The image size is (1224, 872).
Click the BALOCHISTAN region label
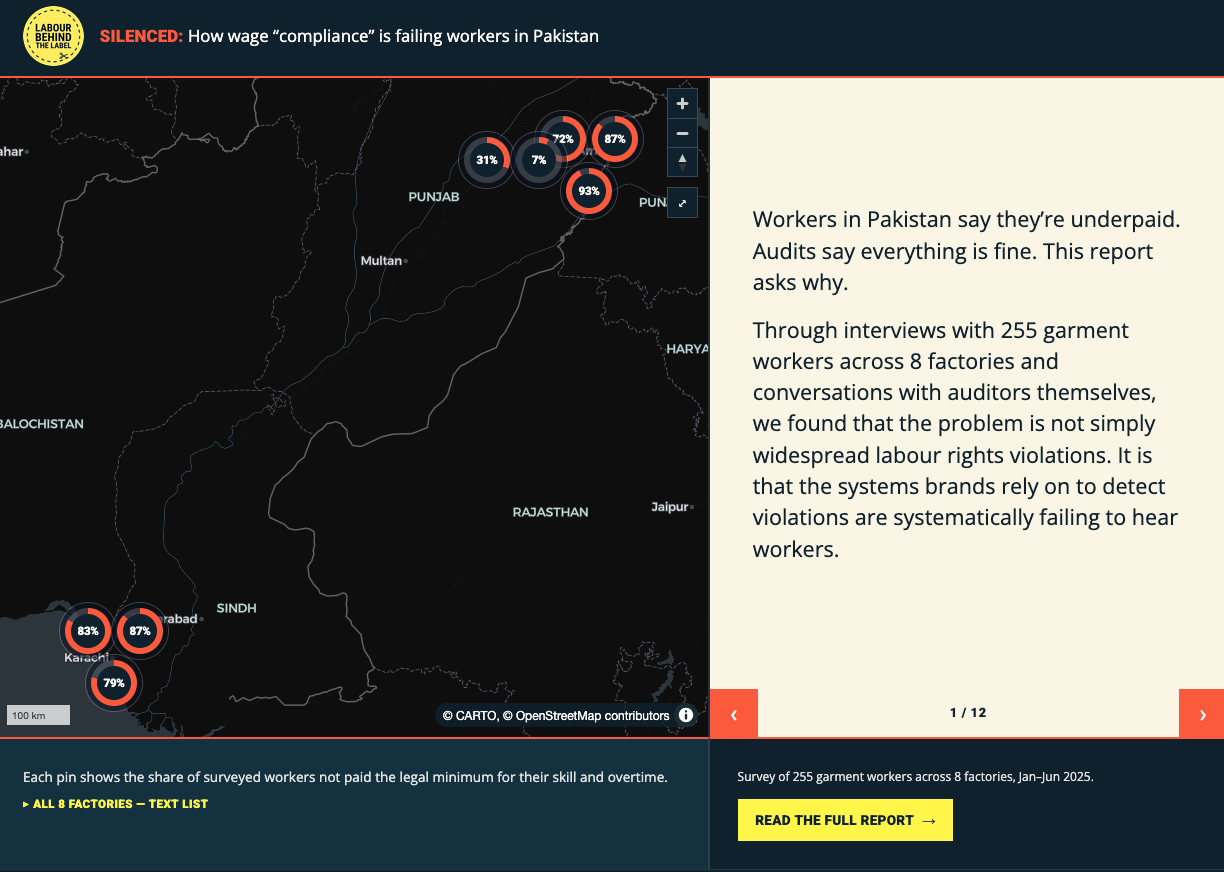tap(42, 424)
